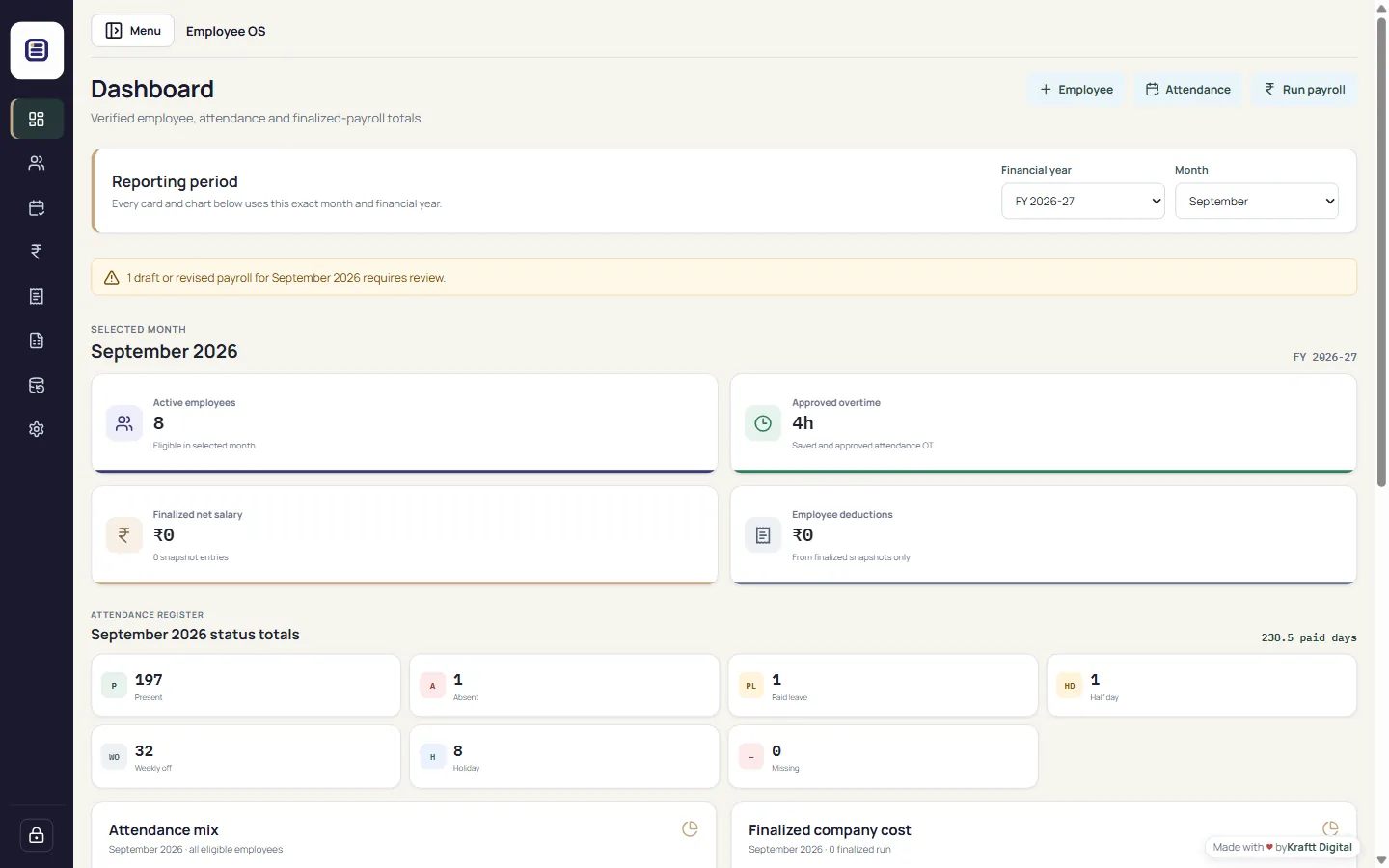Viewport: 1389px width, 868px height.
Task: Open the Settings gear sidebar icon
Action: tap(37, 429)
